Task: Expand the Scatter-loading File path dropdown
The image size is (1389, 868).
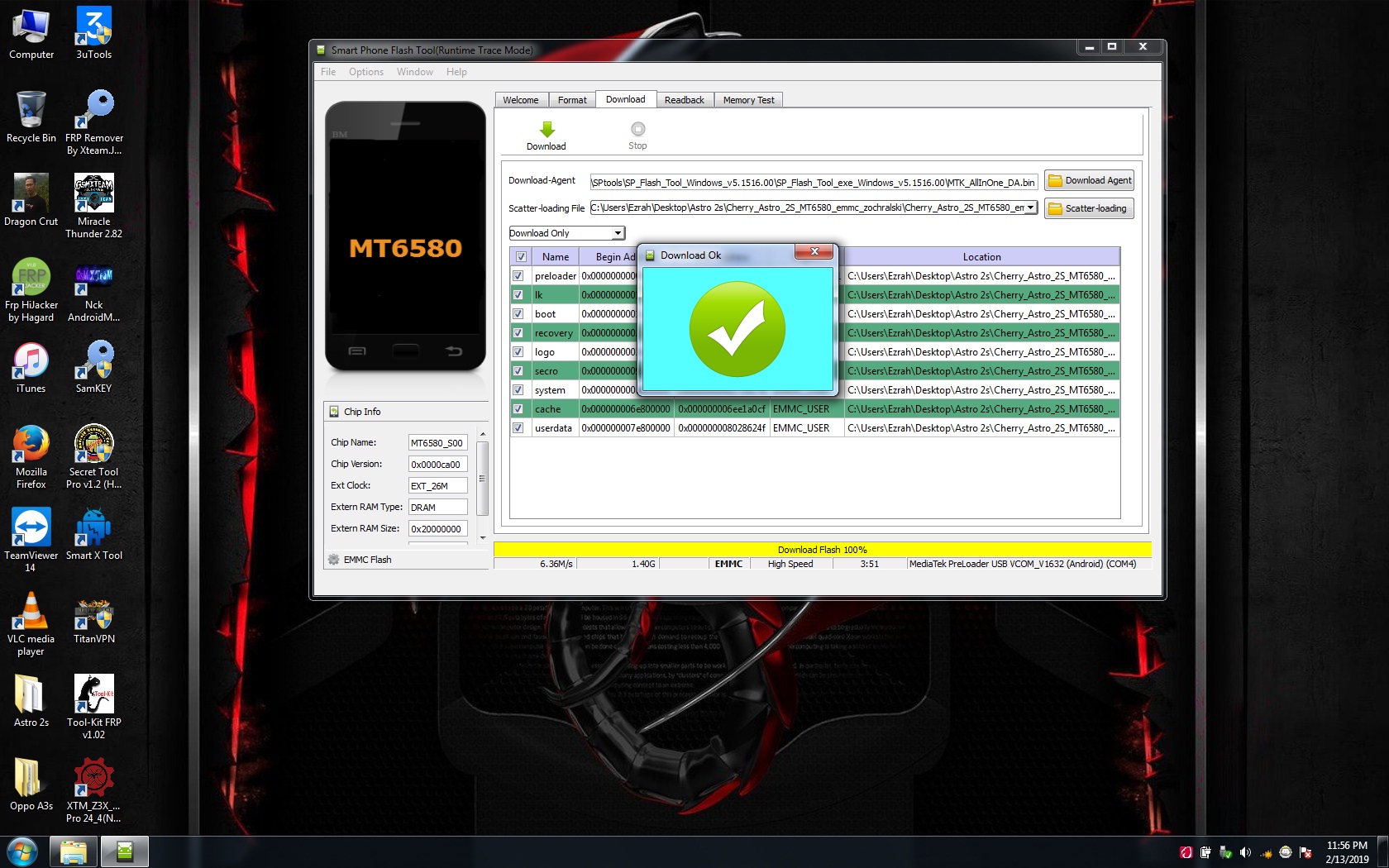Action: click(1030, 207)
